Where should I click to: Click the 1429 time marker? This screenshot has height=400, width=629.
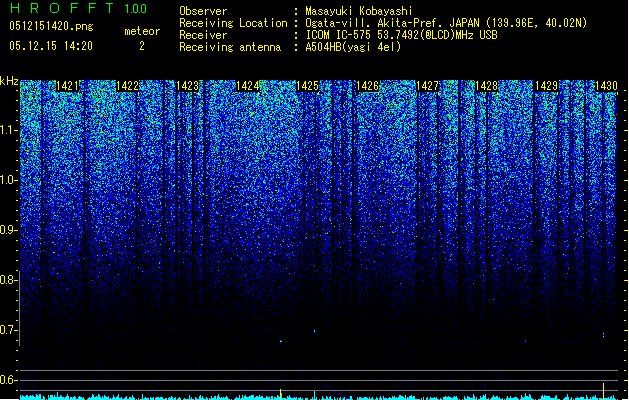pyautogui.click(x=547, y=86)
